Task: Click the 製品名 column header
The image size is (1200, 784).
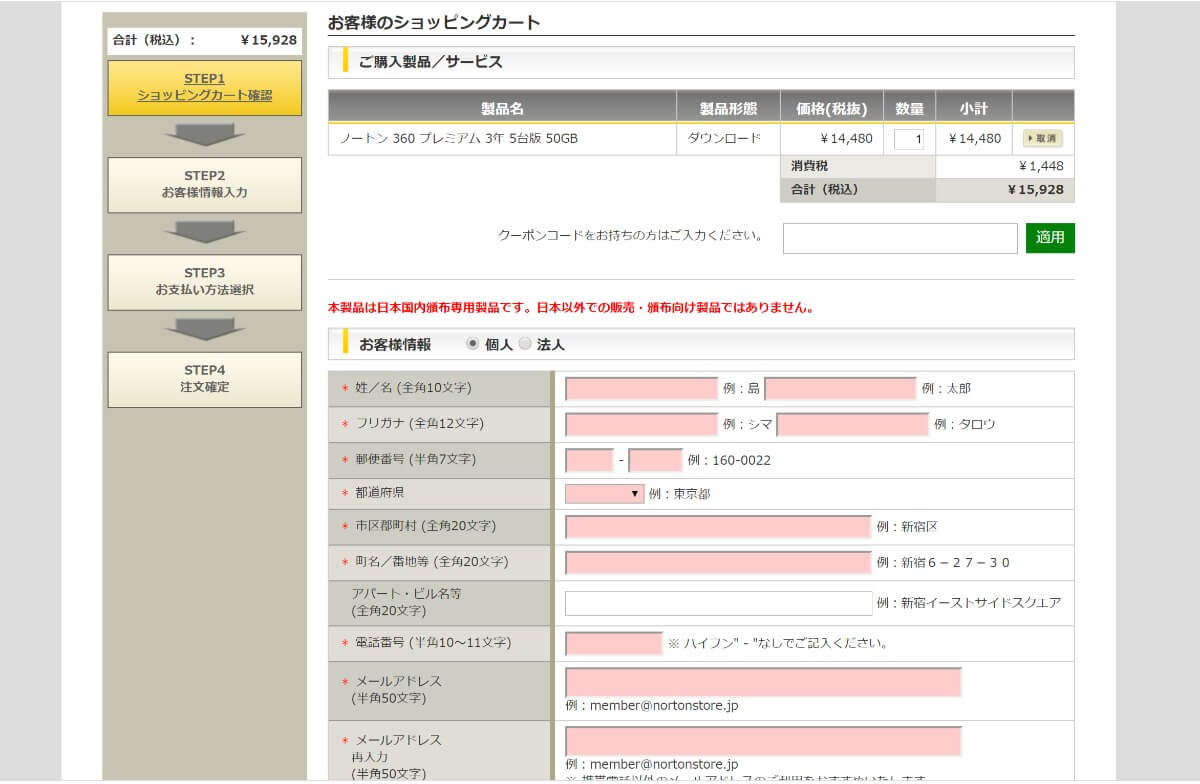Action: (x=502, y=107)
